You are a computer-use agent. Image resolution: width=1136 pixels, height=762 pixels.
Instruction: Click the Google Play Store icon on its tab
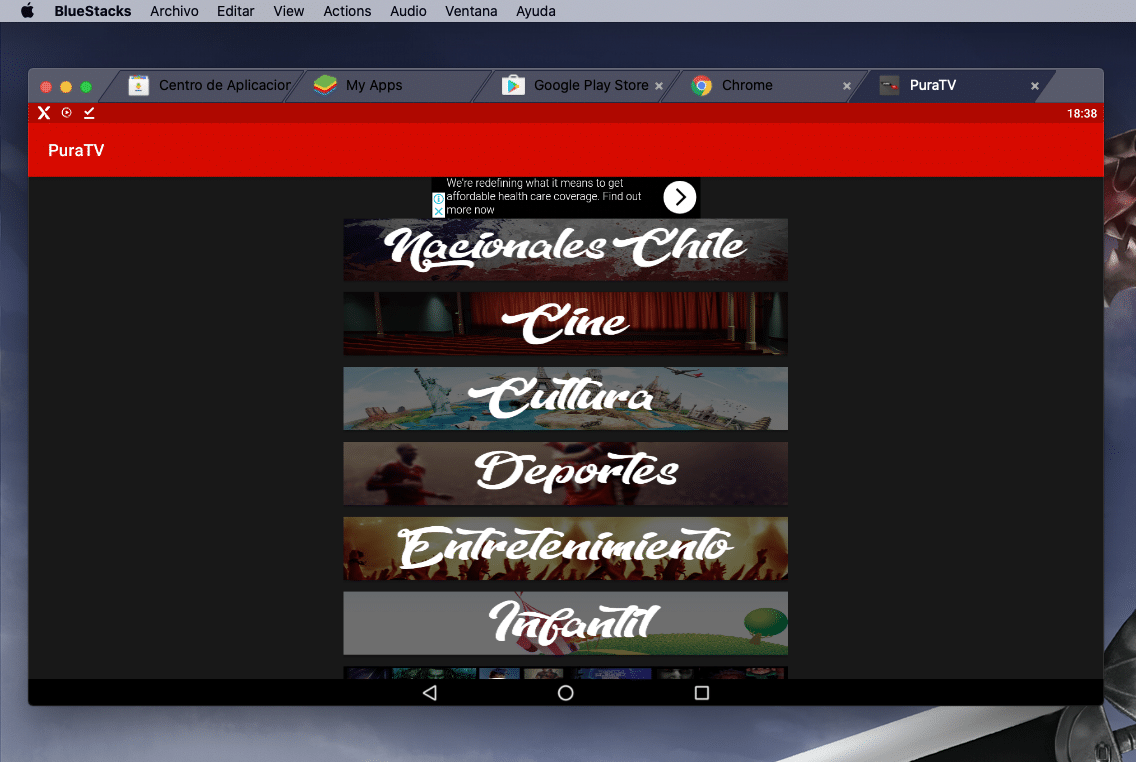tap(513, 86)
